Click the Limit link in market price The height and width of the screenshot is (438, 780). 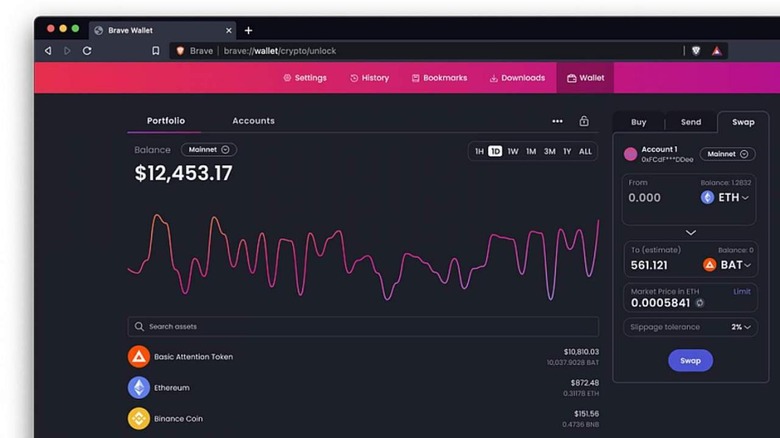[x=742, y=291]
